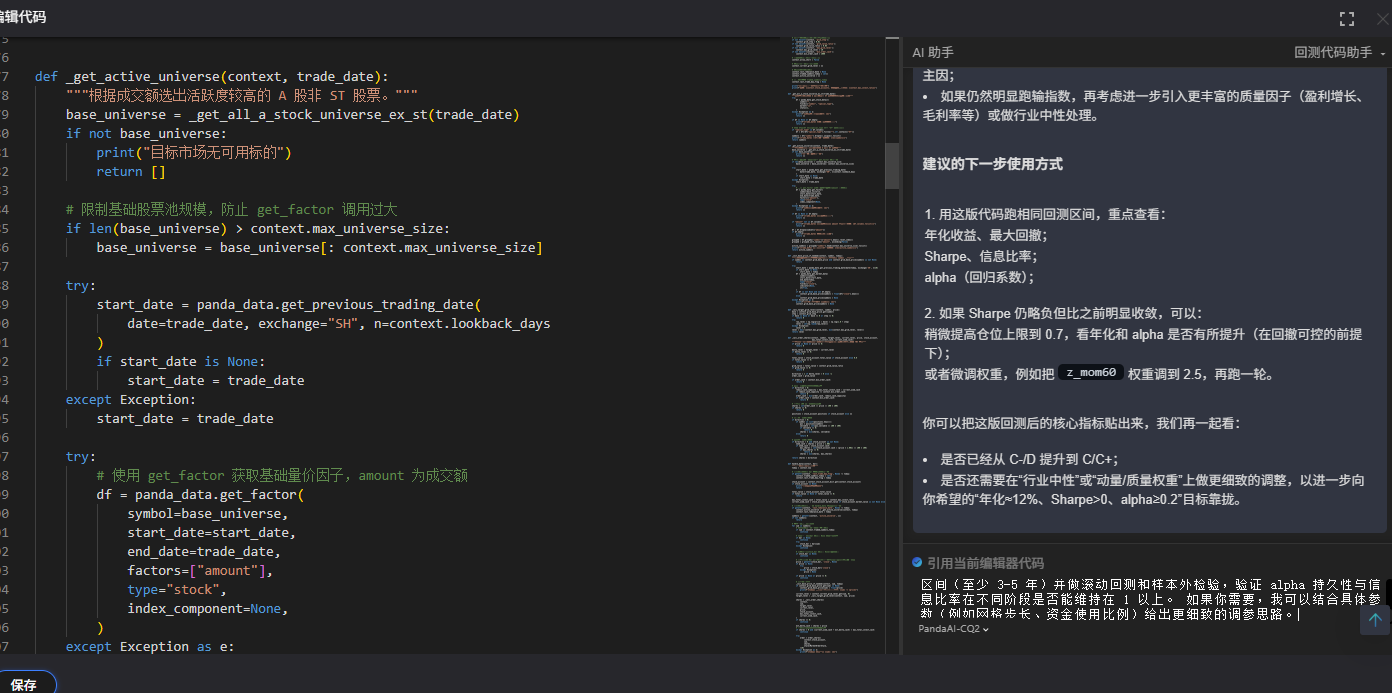The image size is (1392, 693).
Task: Click the start_date=start_date, line
Action: click(x=211, y=532)
